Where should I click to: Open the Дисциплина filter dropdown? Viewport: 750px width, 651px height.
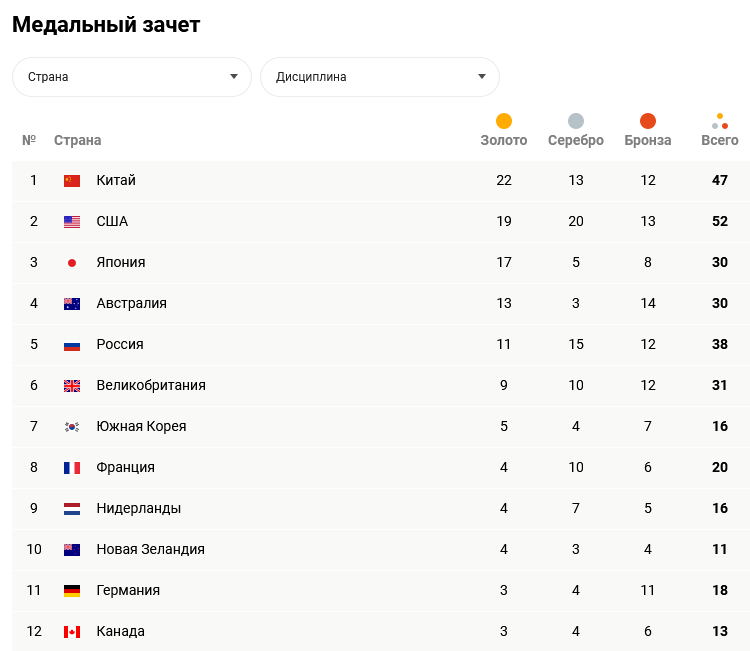(x=380, y=77)
